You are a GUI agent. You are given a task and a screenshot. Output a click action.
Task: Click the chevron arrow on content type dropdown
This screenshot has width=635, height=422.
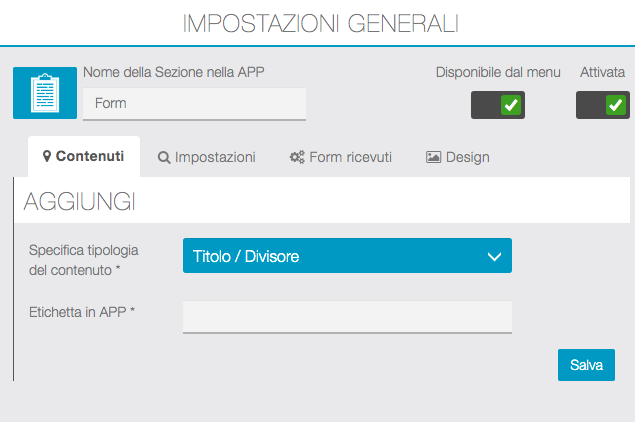tap(494, 256)
